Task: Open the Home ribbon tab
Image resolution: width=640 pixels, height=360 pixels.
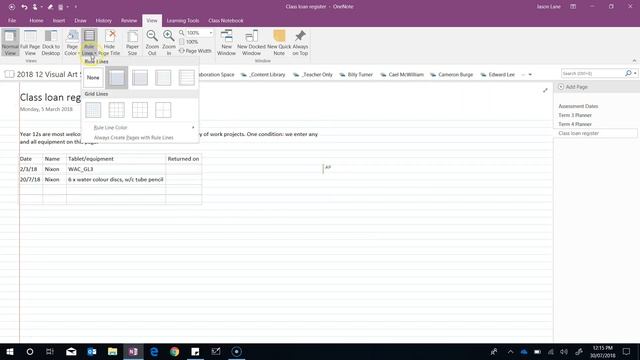Action: tap(36, 20)
